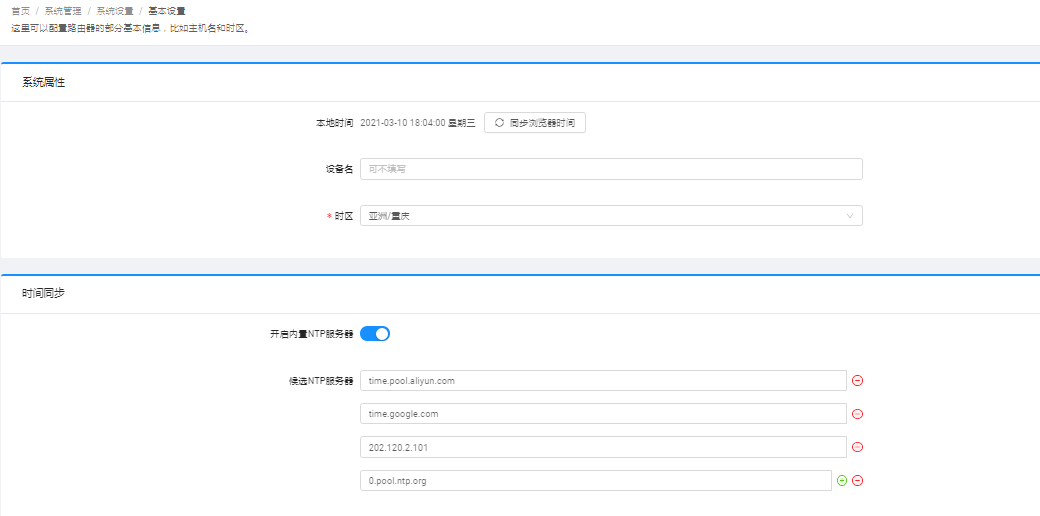
Task: Click the local time value 2021-03-10 18:04:00
Action: pyautogui.click(x=417, y=123)
